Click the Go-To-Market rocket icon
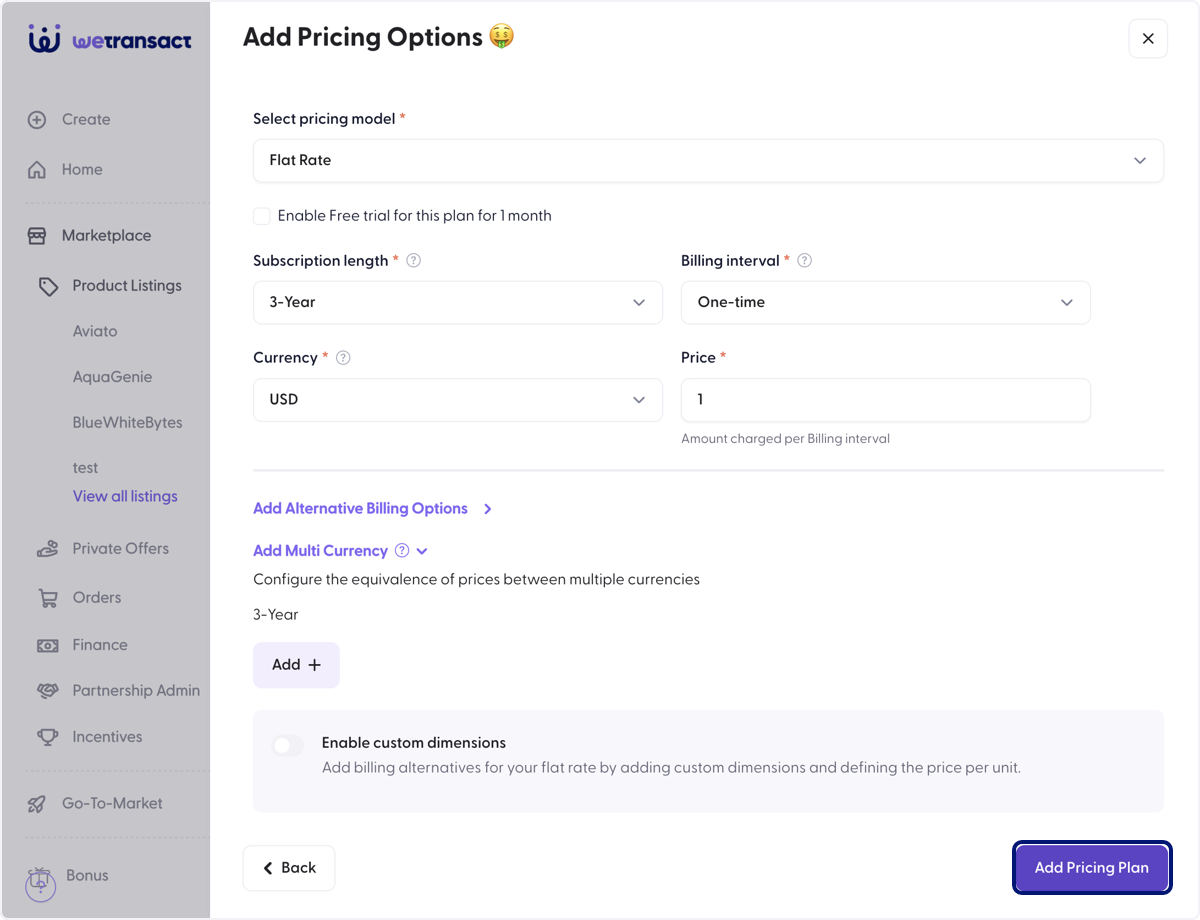Viewport: 1200px width, 920px height. (37, 804)
